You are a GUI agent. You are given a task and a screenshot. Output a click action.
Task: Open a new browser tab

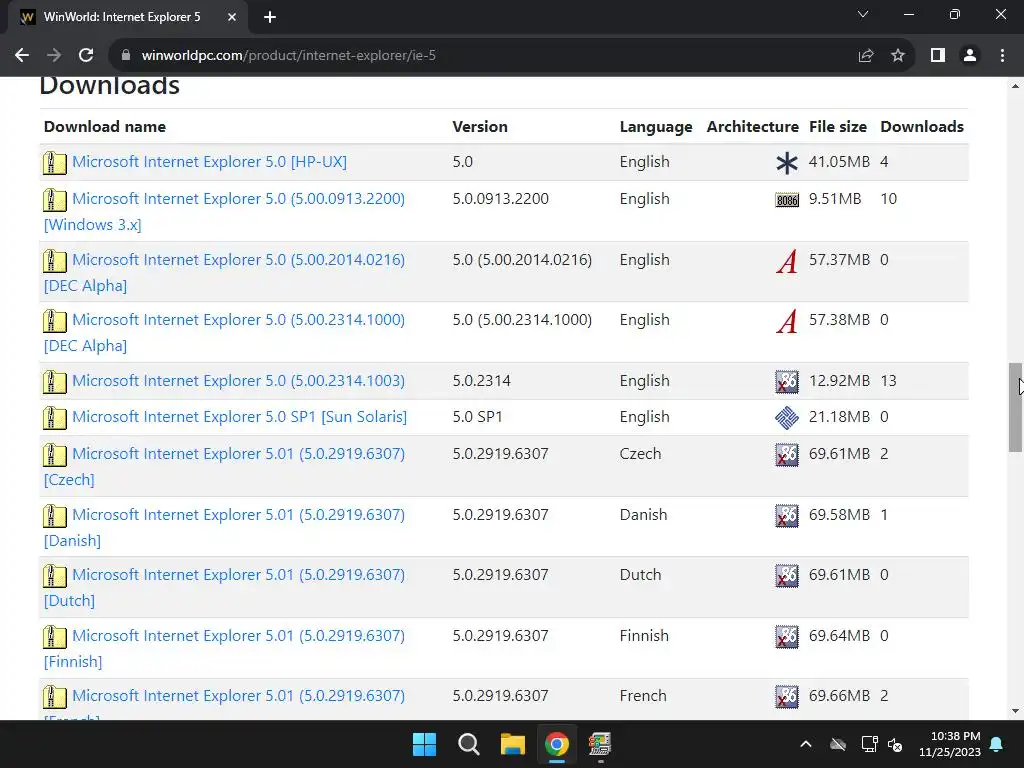coord(270,17)
